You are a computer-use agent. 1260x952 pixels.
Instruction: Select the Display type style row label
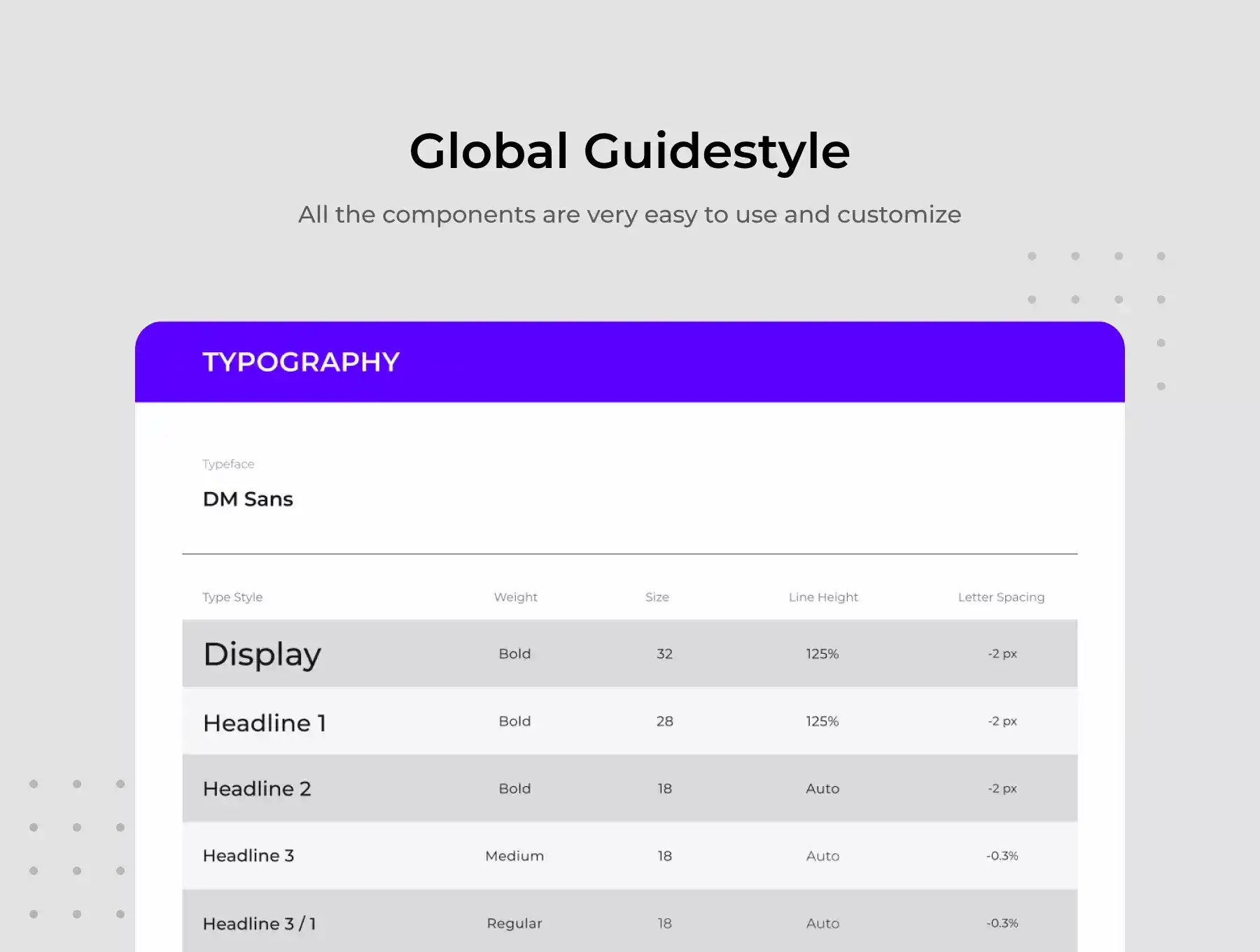(x=262, y=654)
